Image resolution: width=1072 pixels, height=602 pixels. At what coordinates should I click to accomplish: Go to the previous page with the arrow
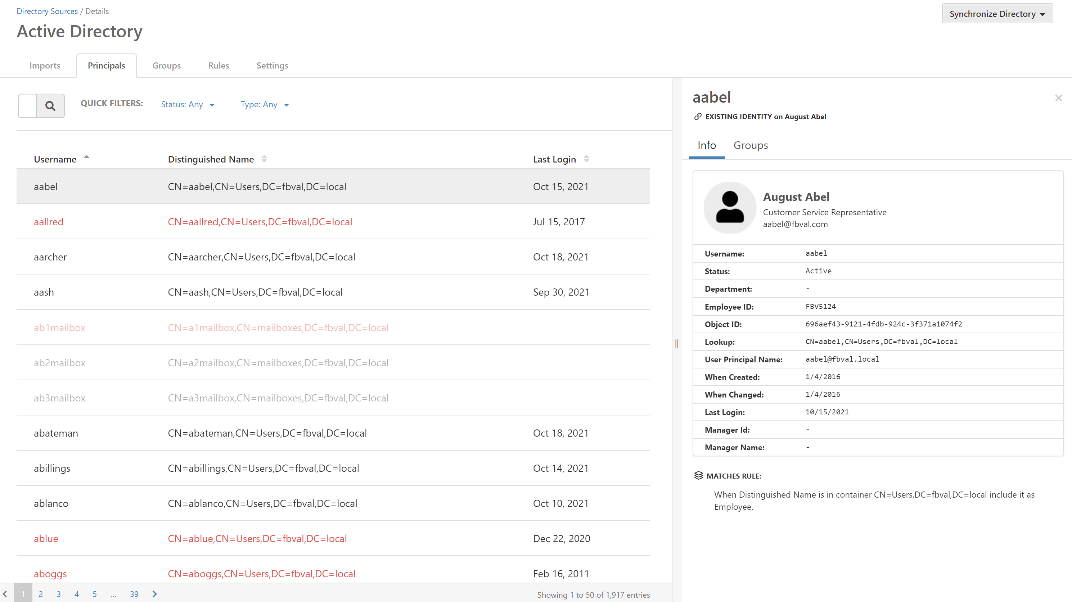[5, 594]
